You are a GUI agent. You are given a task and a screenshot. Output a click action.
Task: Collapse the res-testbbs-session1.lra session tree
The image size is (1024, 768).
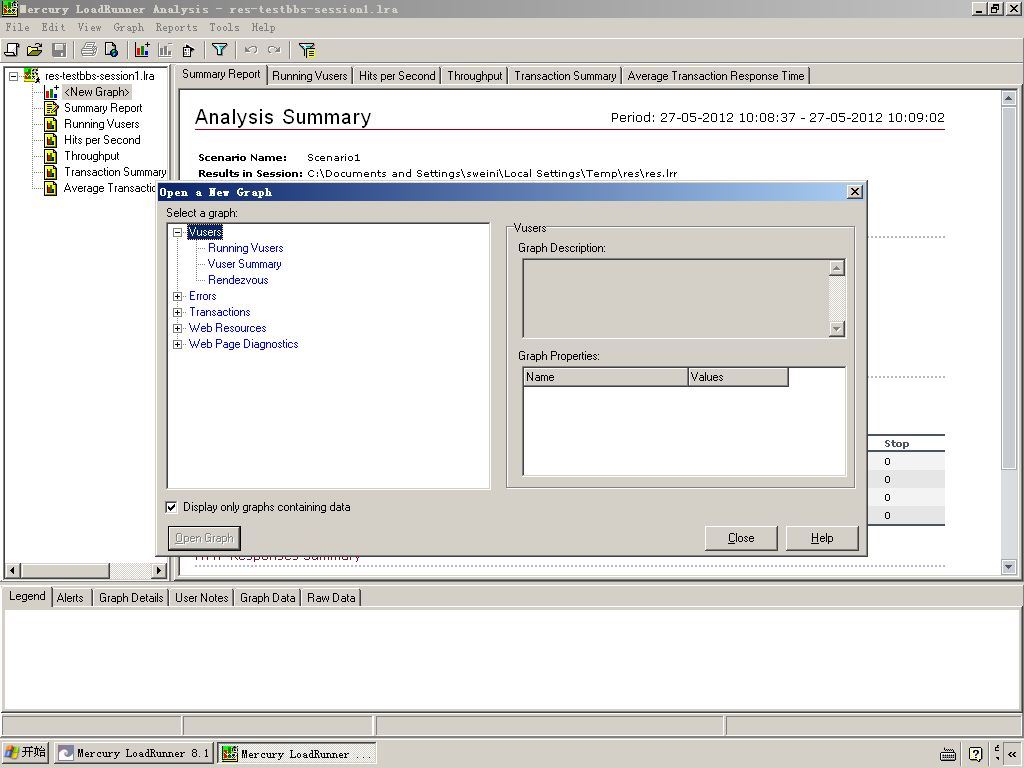pos(13,76)
